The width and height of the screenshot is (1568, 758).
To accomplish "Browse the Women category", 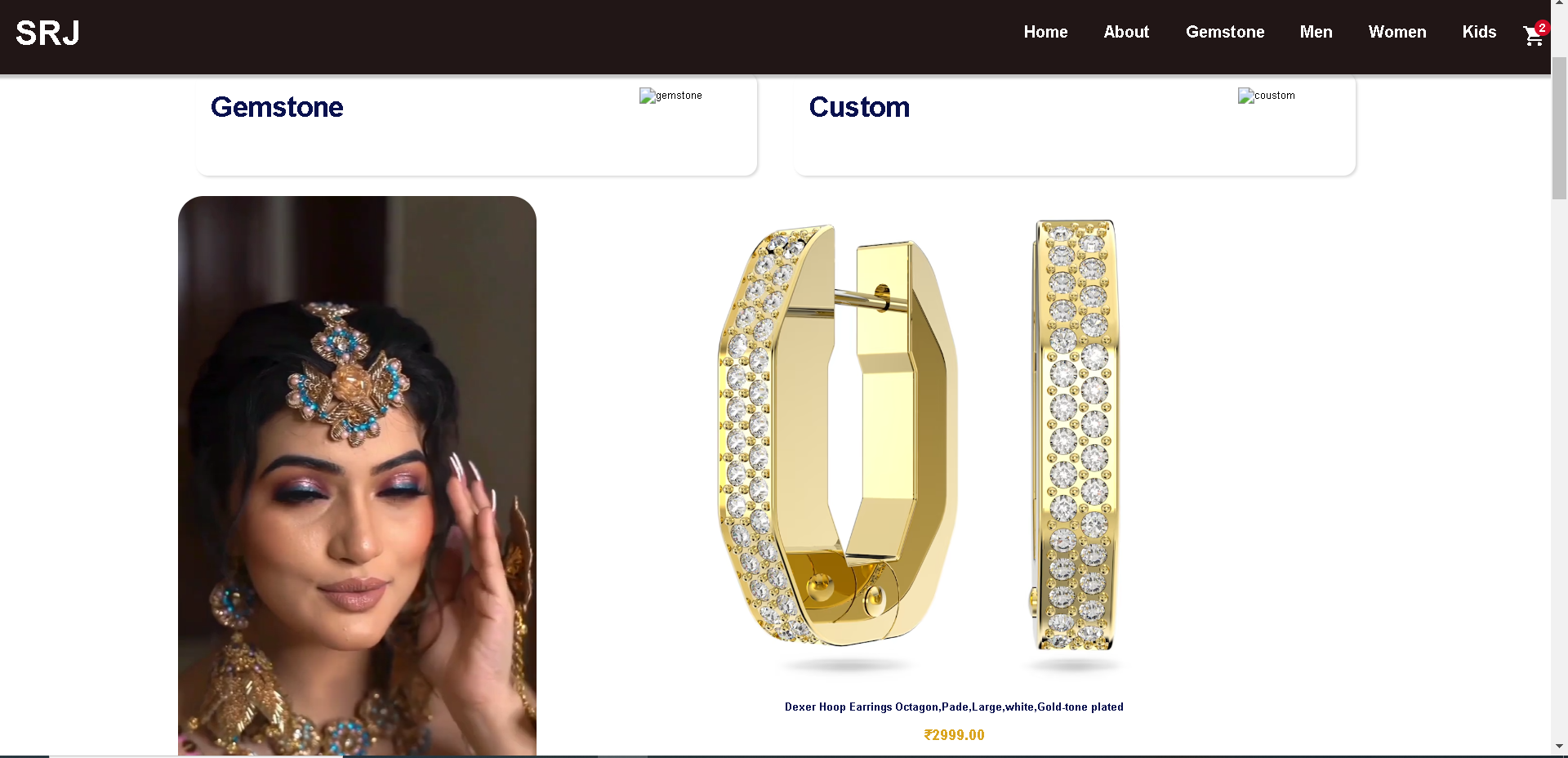I will (x=1397, y=32).
